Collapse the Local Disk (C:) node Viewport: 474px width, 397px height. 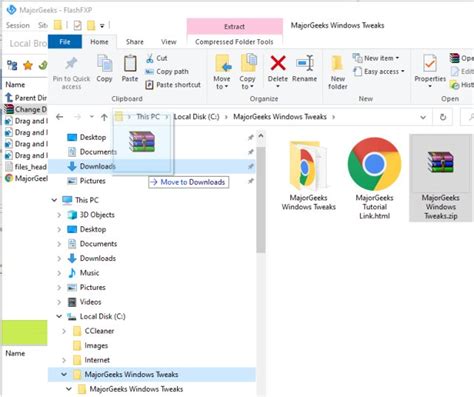click(x=59, y=316)
